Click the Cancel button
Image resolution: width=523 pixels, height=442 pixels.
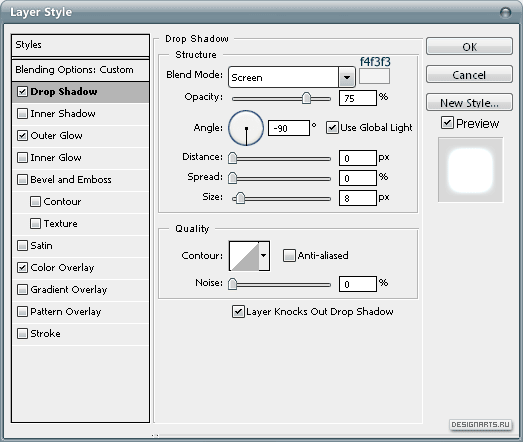click(x=469, y=74)
